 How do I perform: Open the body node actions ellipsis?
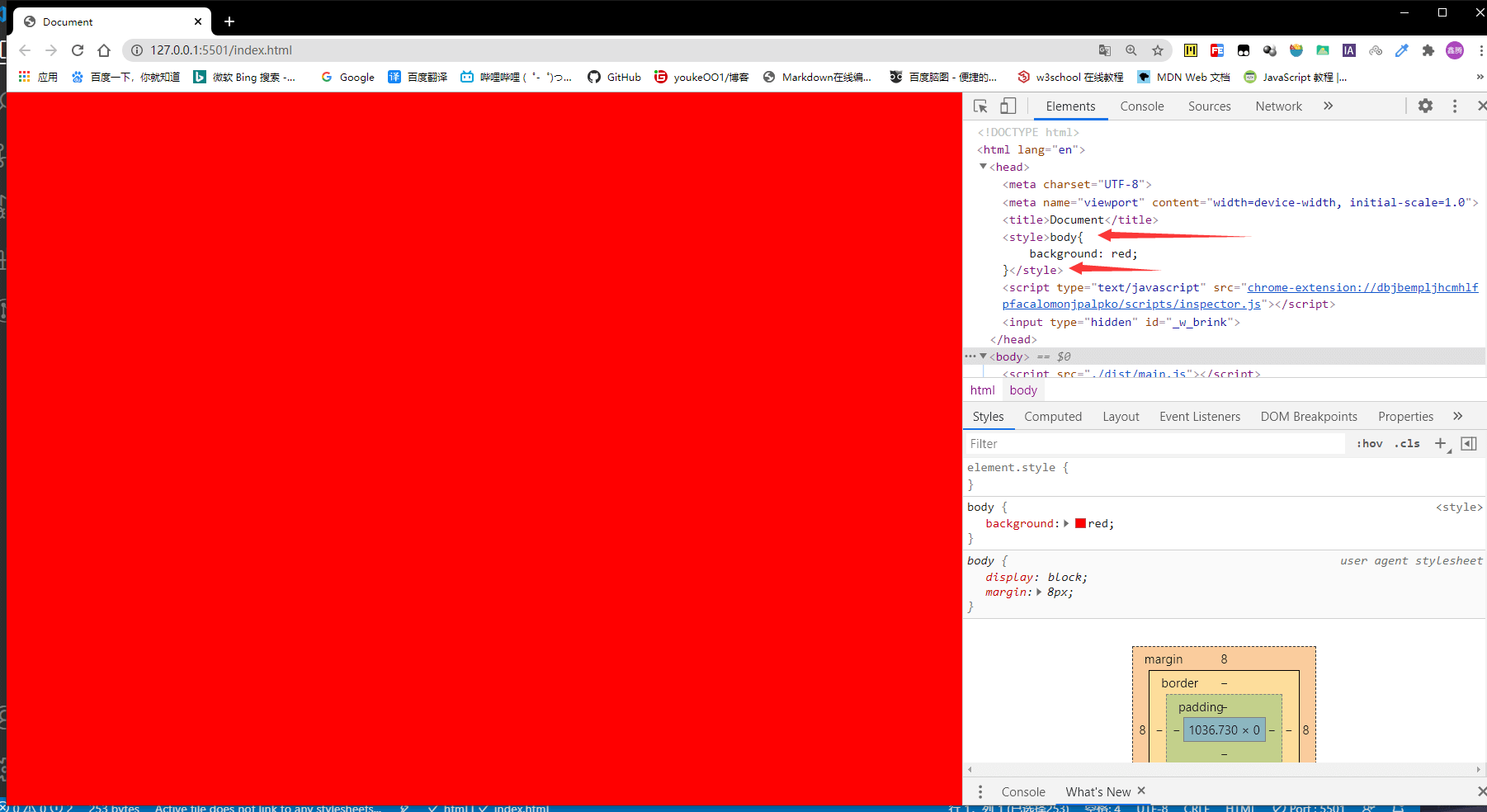(970, 356)
